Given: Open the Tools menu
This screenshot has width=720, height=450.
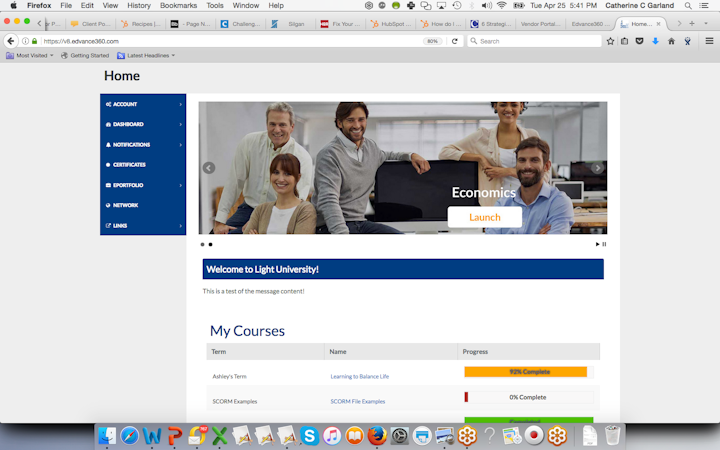Looking at the screenshot, I should coord(214,6).
